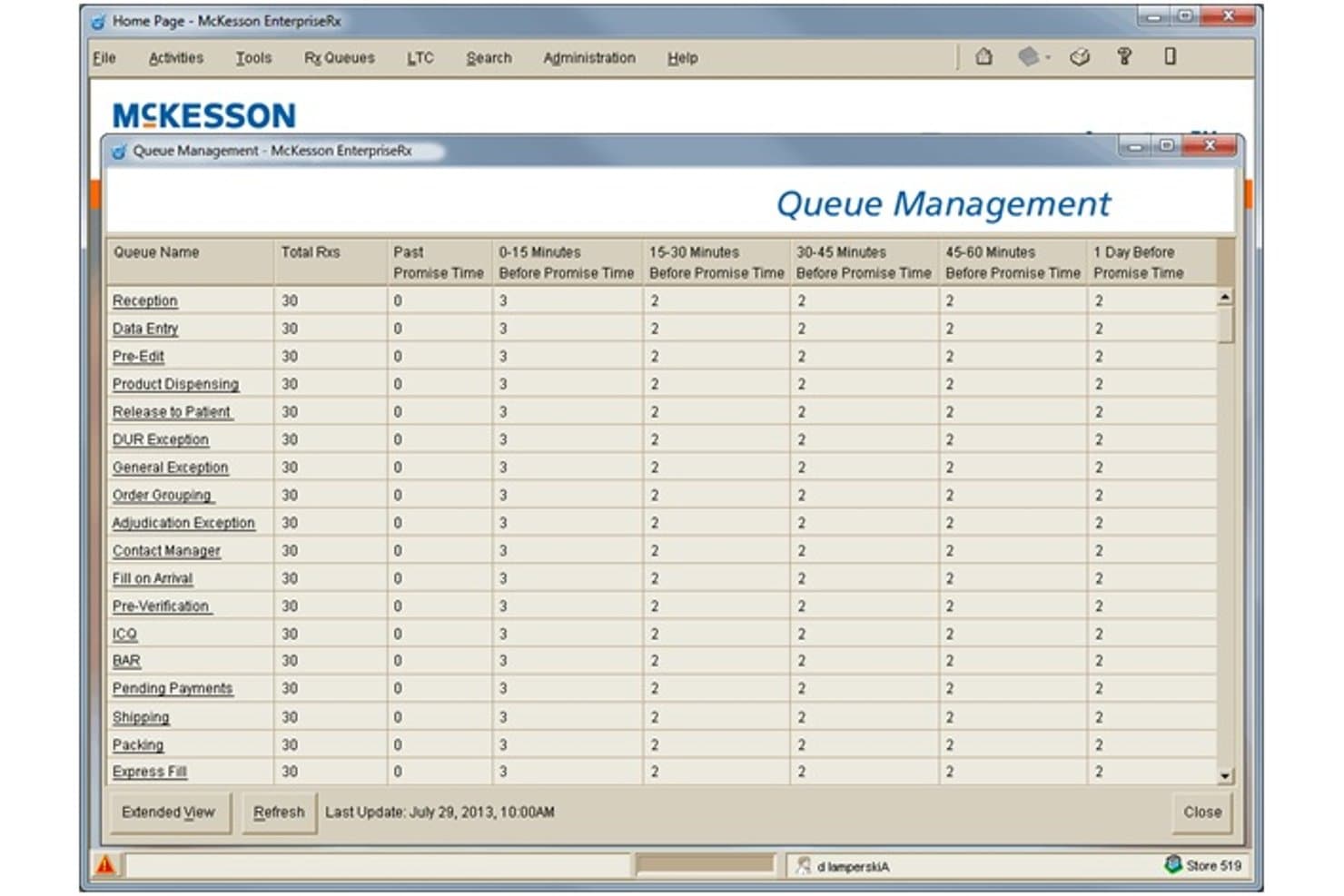This screenshot has height=896, width=1344.
Task: Click the package box toolbar icon
Action: [1080, 57]
